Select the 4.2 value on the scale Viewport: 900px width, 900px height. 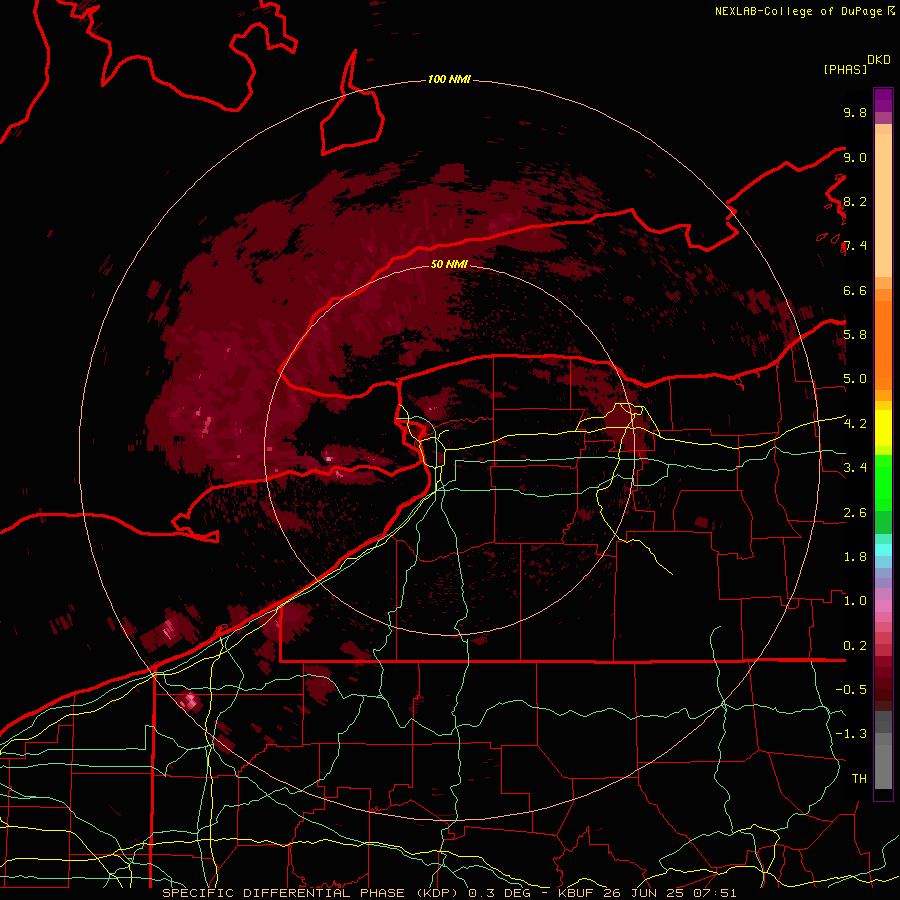pos(855,424)
